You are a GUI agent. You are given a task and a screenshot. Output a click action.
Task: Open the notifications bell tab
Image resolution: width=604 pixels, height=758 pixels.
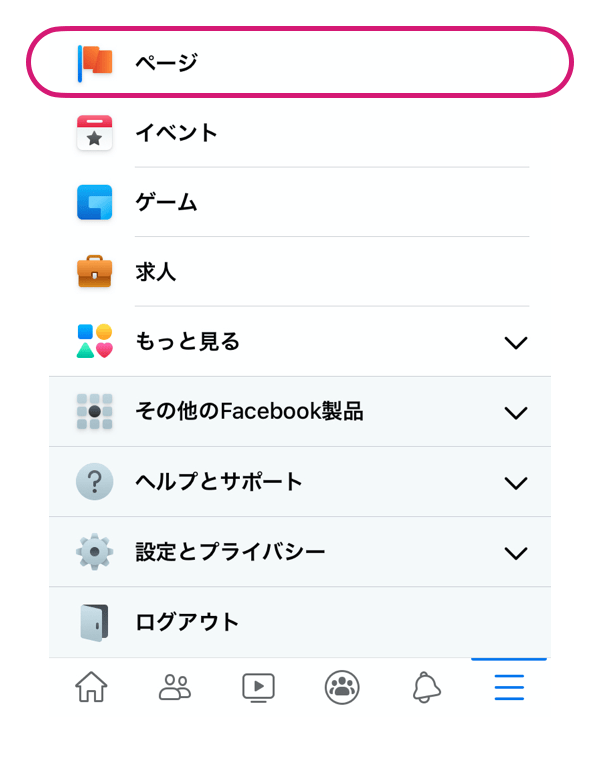[426, 687]
